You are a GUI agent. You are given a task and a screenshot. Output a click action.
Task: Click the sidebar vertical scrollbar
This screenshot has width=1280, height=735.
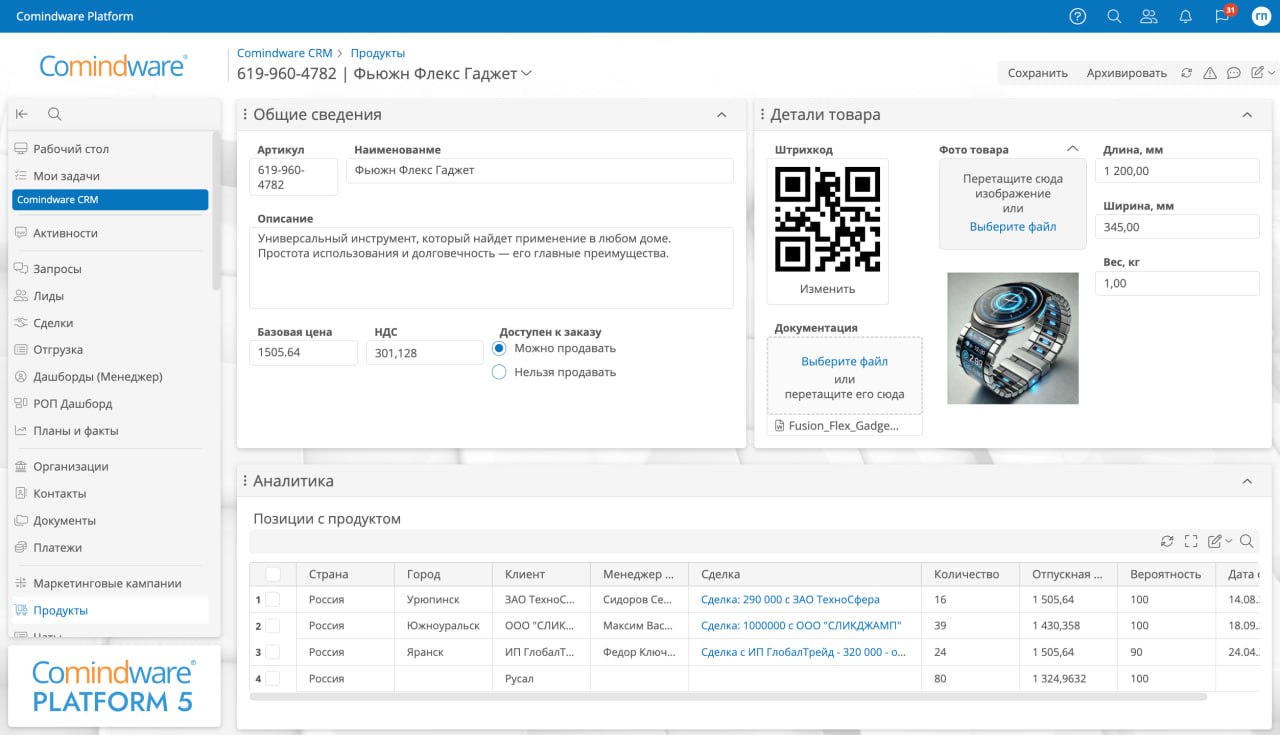click(x=216, y=210)
